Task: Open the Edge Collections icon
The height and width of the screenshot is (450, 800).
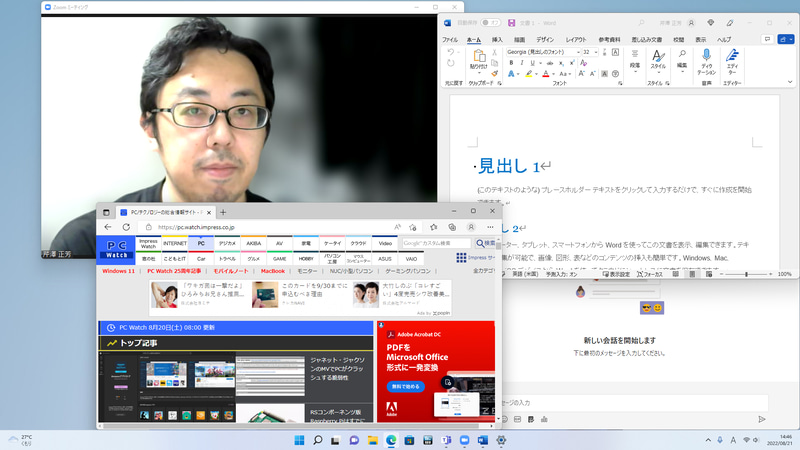Action: pos(452,227)
